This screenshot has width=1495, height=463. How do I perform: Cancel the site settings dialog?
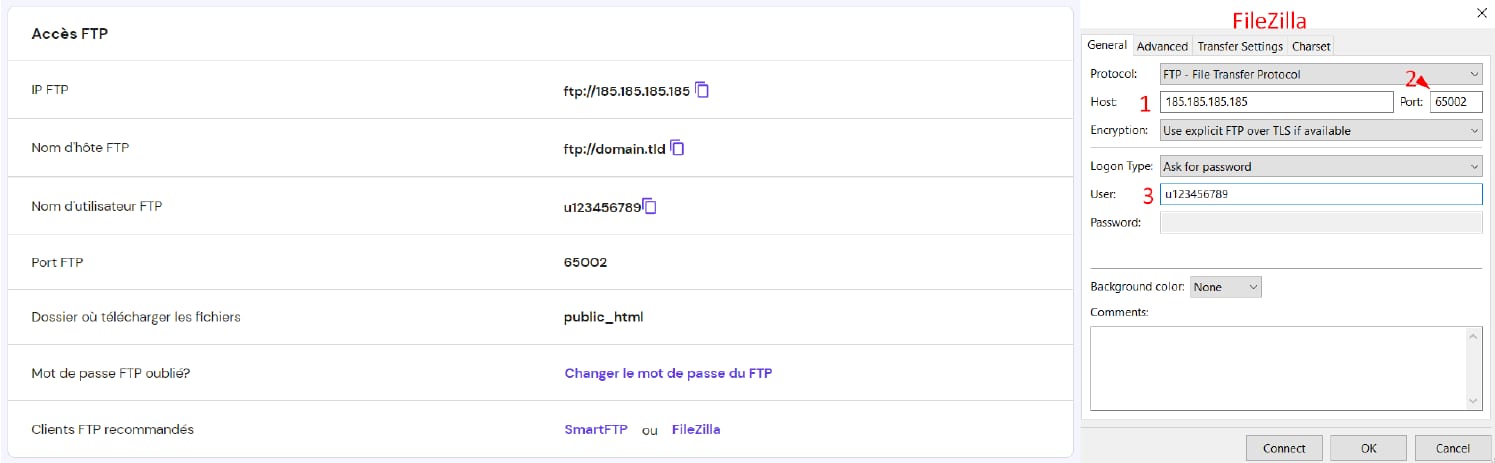coord(1452,448)
